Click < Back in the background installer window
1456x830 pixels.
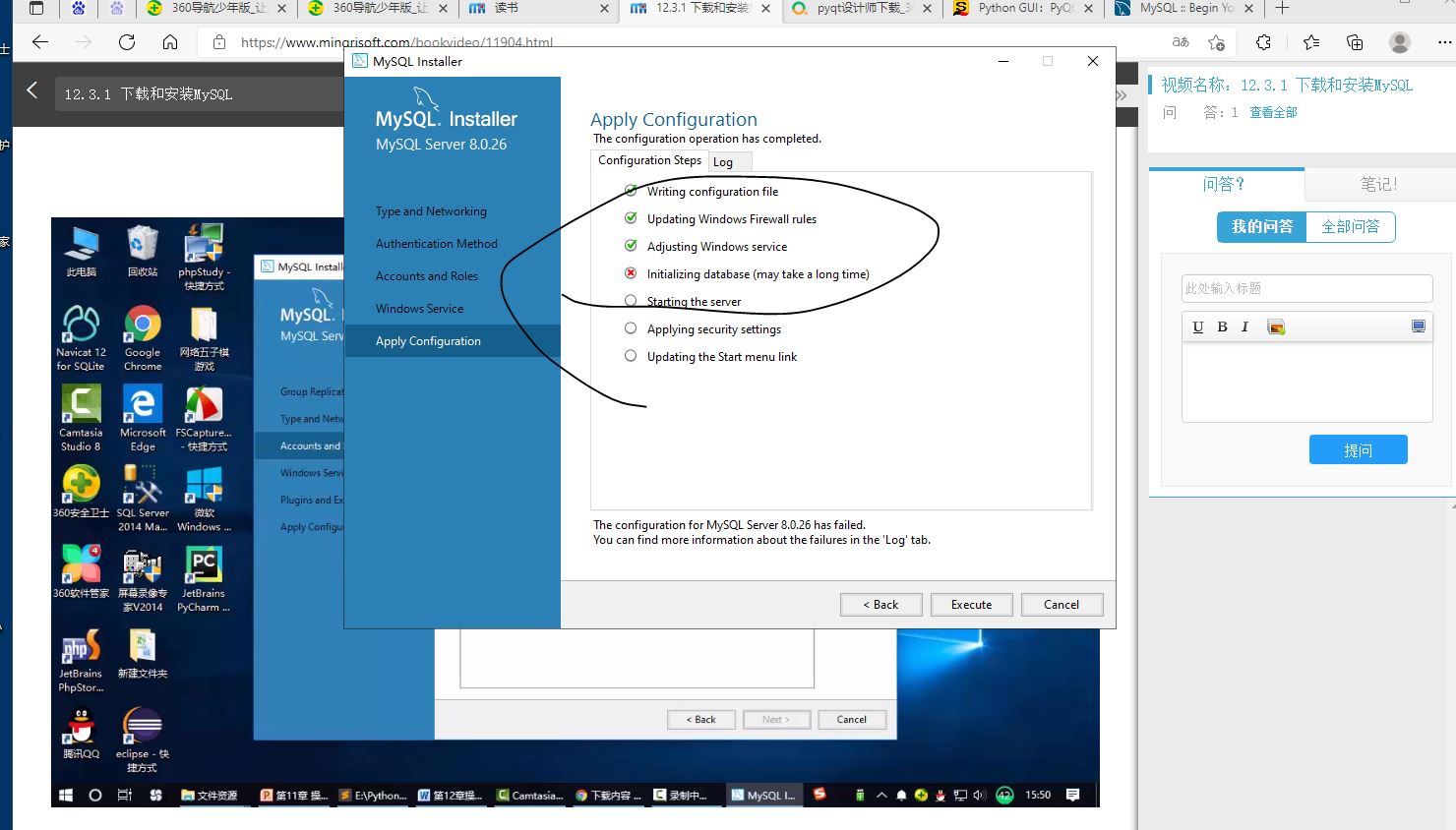[701, 720]
